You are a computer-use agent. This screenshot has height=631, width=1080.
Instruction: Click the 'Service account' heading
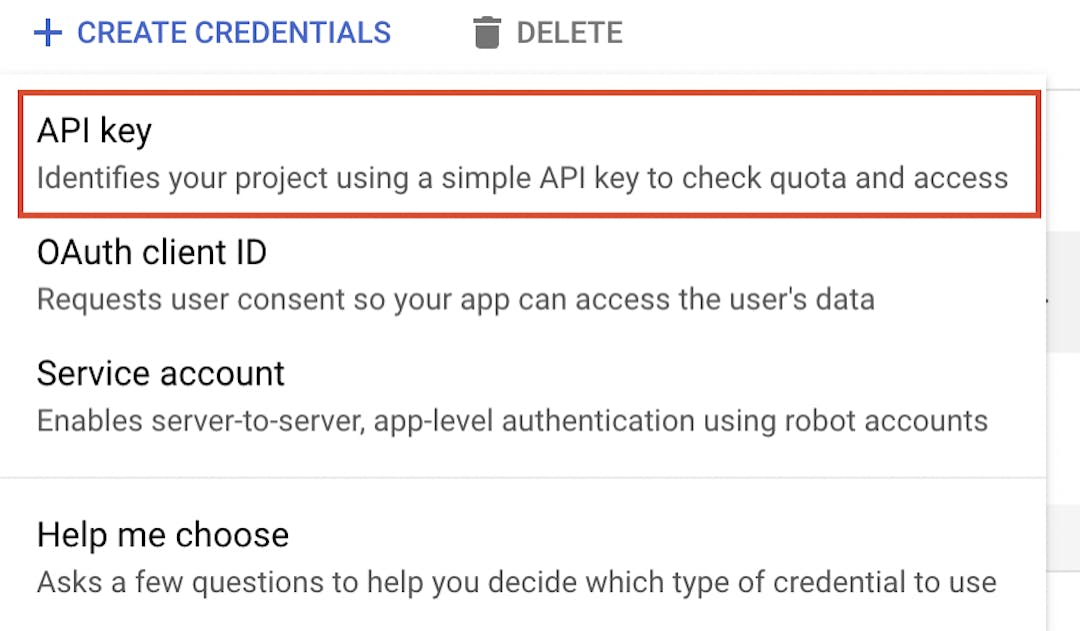click(161, 374)
